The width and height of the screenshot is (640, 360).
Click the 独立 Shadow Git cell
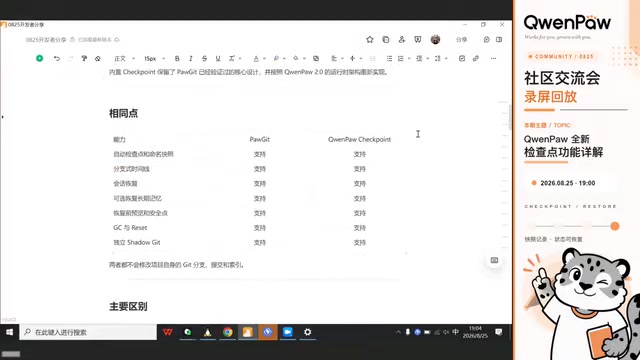coord(137,242)
